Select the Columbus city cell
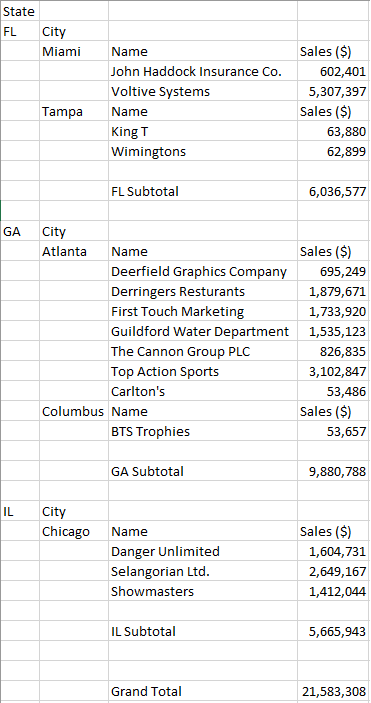This screenshot has width=371, height=703. point(74,411)
